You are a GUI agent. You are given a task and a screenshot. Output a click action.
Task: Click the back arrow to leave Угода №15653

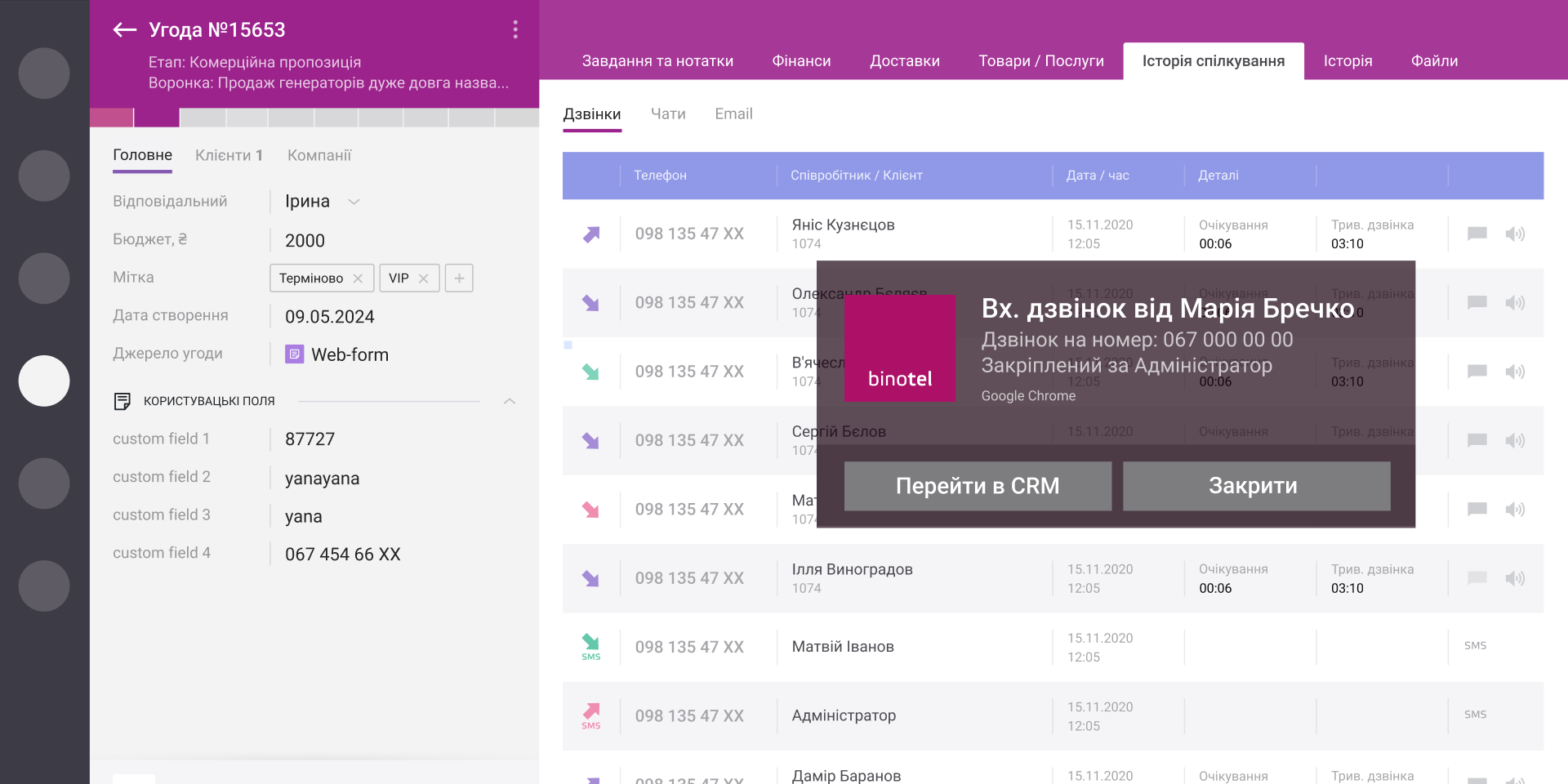(123, 29)
